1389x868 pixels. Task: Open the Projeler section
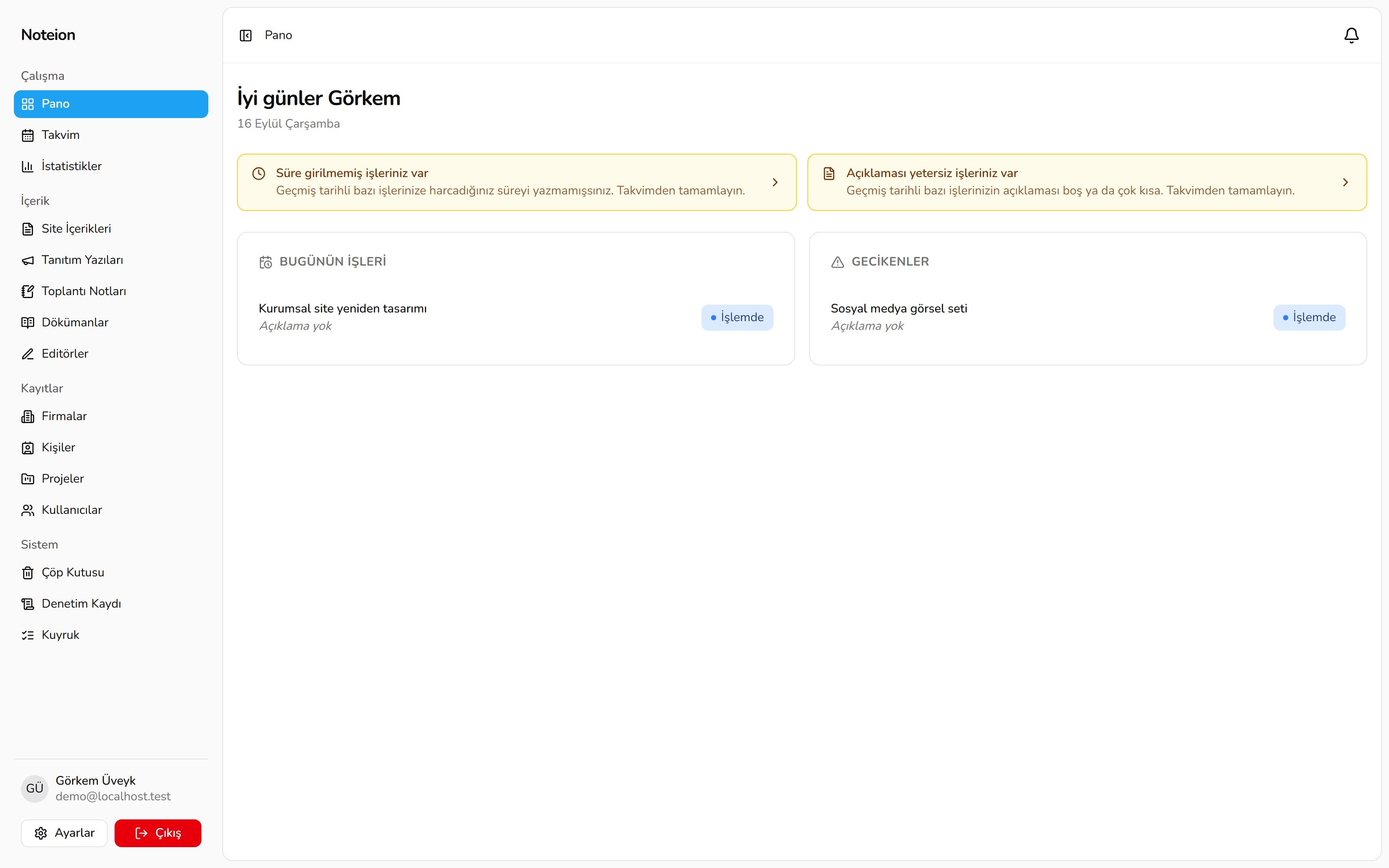pyautogui.click(x=111, y=479)
